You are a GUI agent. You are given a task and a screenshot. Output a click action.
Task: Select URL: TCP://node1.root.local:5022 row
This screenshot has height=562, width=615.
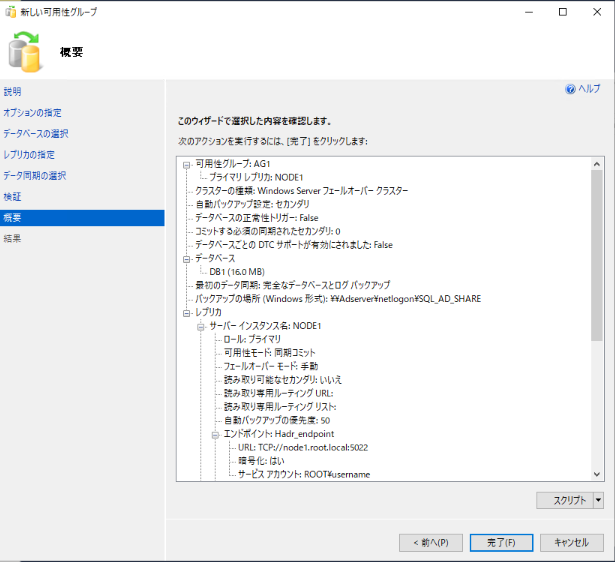pos(303,448)
